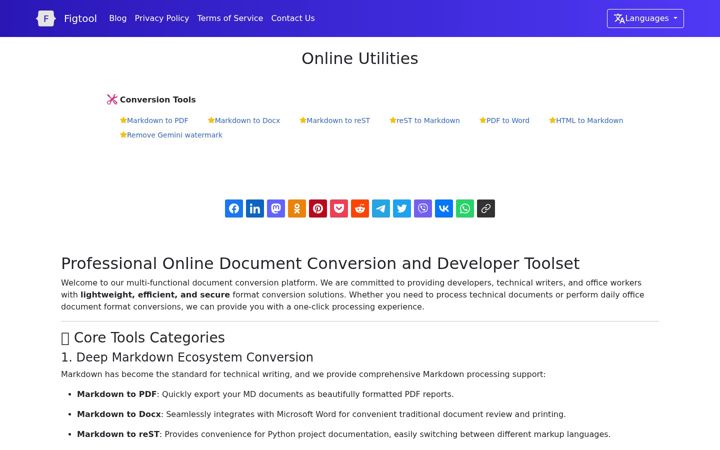This screenshot has width=720, height=450.
Task: Open the Blog page
Action: click(118, 18)
